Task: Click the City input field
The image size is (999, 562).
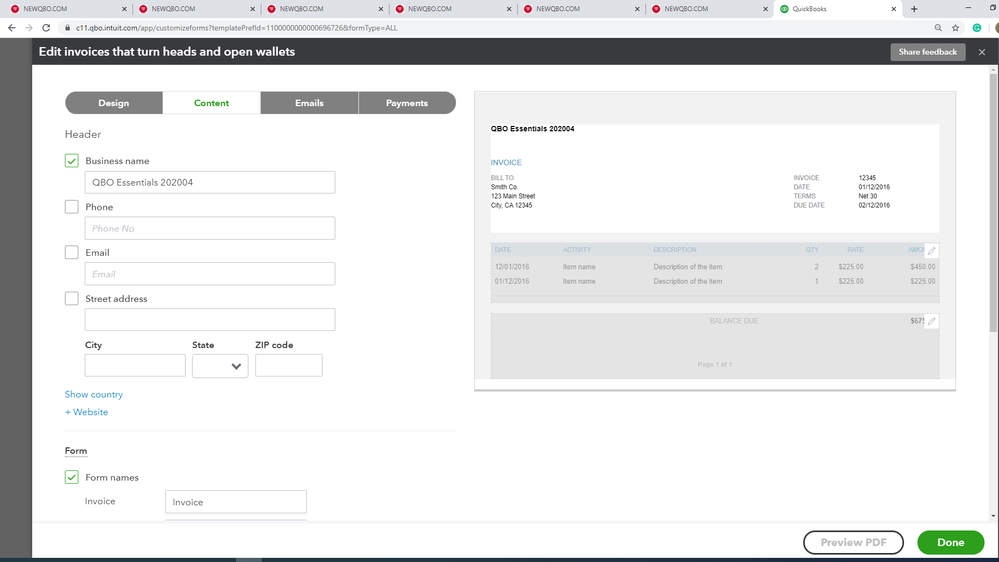Action: [135, 366]
